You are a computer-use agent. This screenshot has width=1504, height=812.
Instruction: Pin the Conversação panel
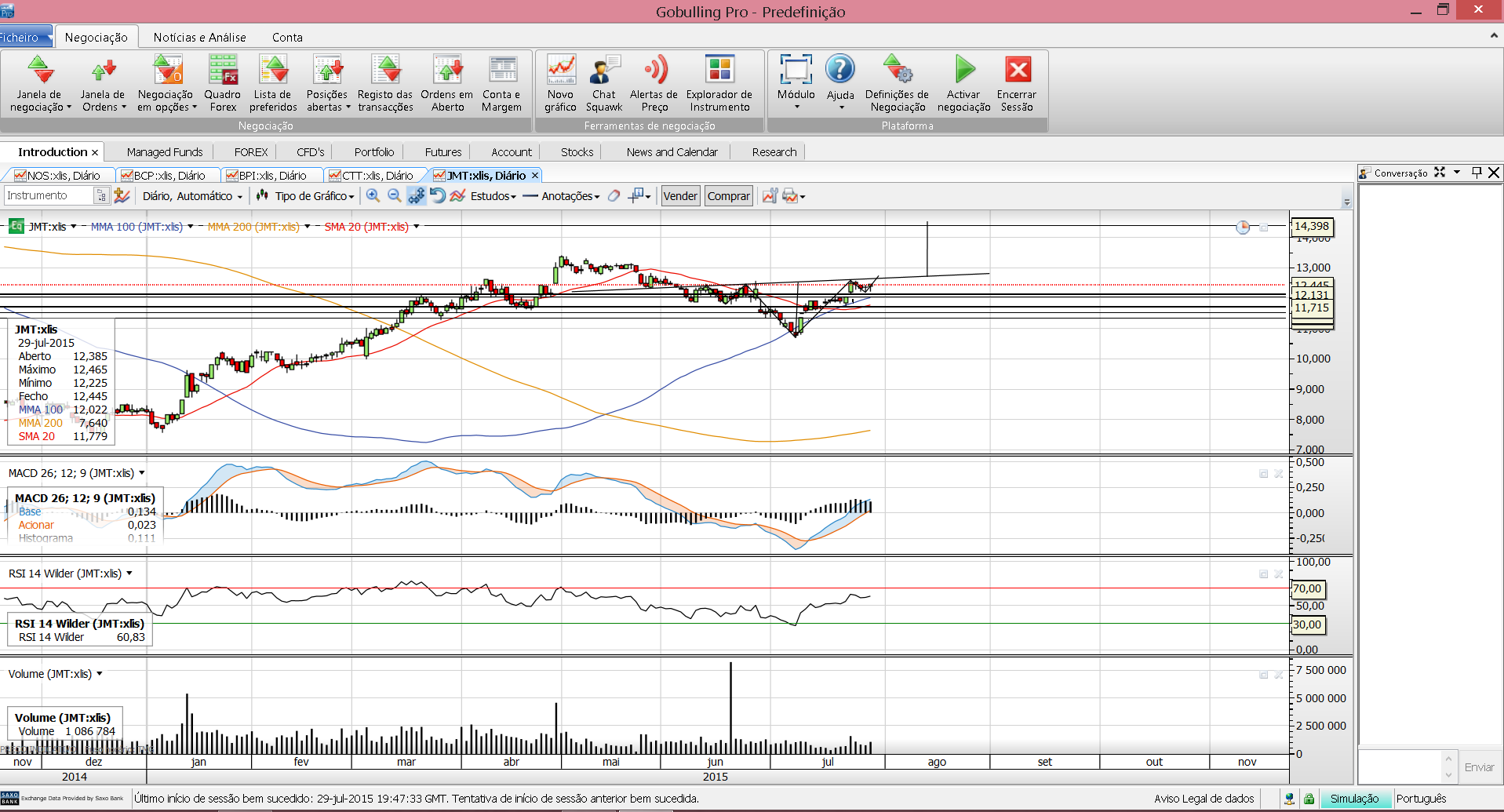click(x=1476, y=173)
